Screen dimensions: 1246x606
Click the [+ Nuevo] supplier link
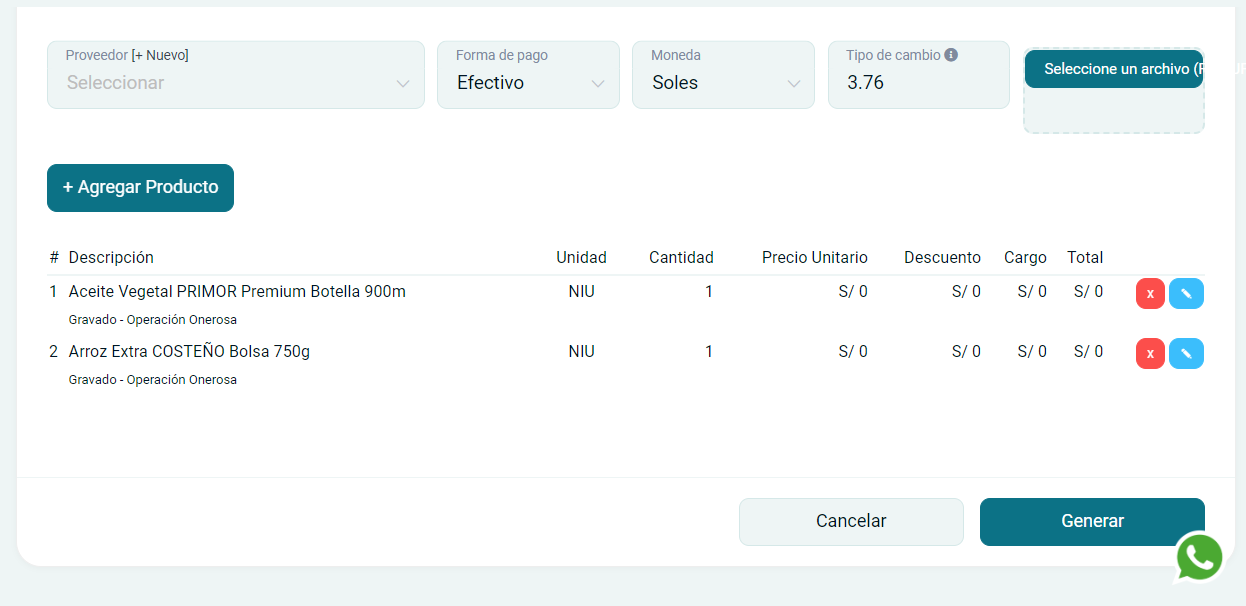tap(160, 55)
